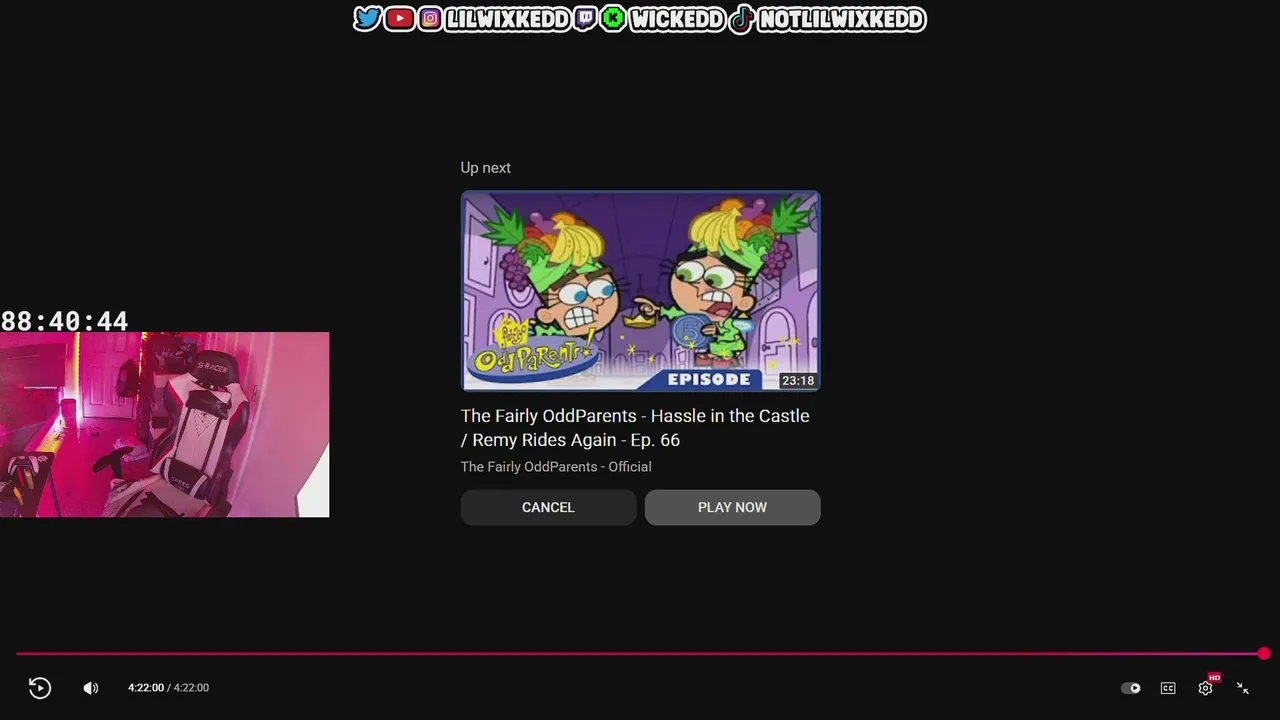Mute the video volume
Viewport: 1280px width, 720px height.
[x=90, y=688]
